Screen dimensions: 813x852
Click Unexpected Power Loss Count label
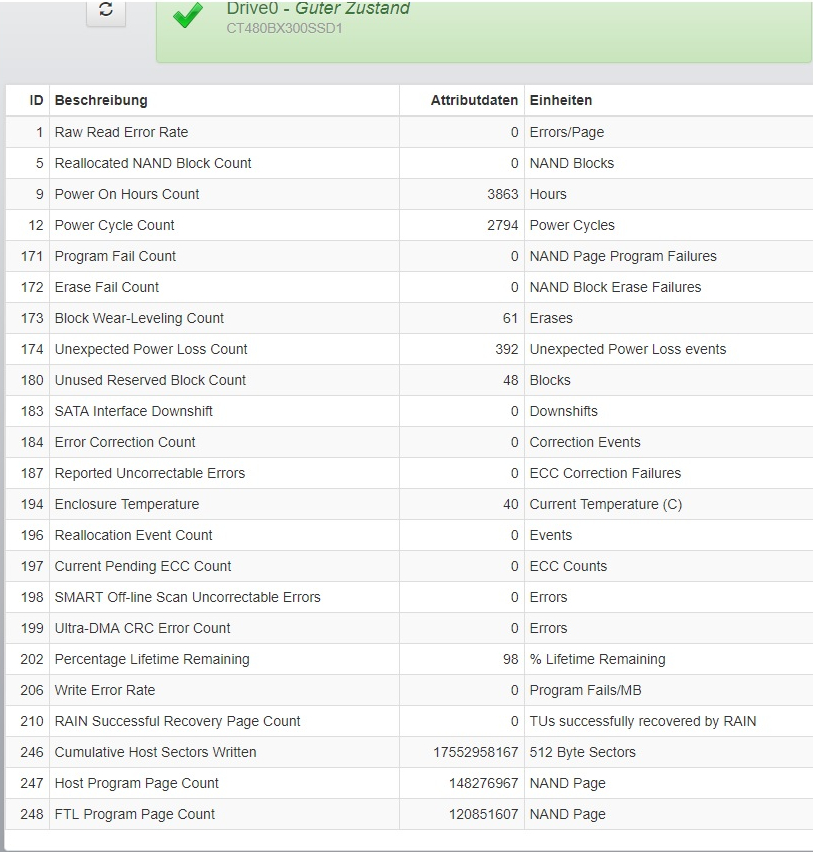151,349
